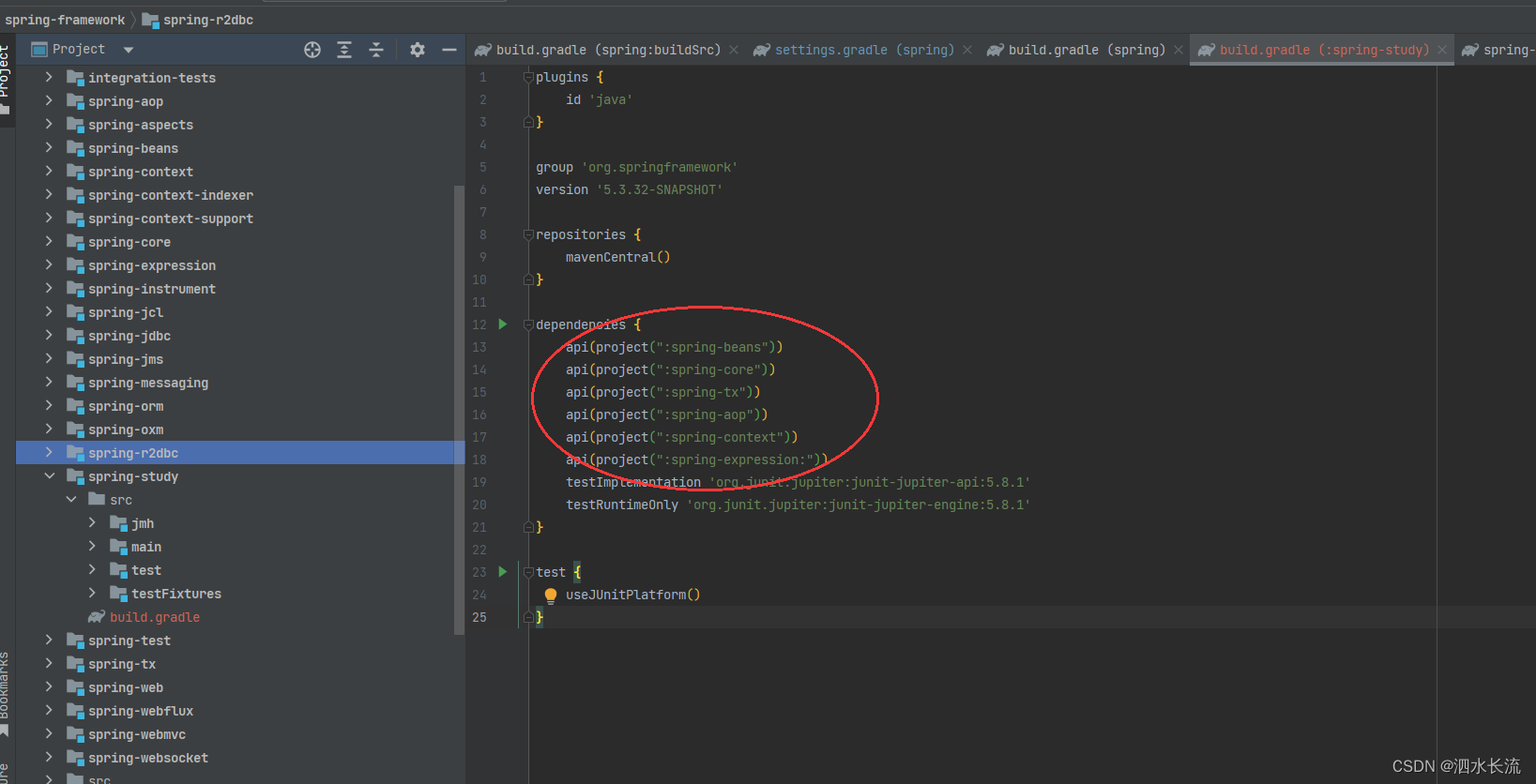Click the testRuntimeOnly junit-jupiter-engine line
The image size is (1536, 784).
[x=798, y=505]
